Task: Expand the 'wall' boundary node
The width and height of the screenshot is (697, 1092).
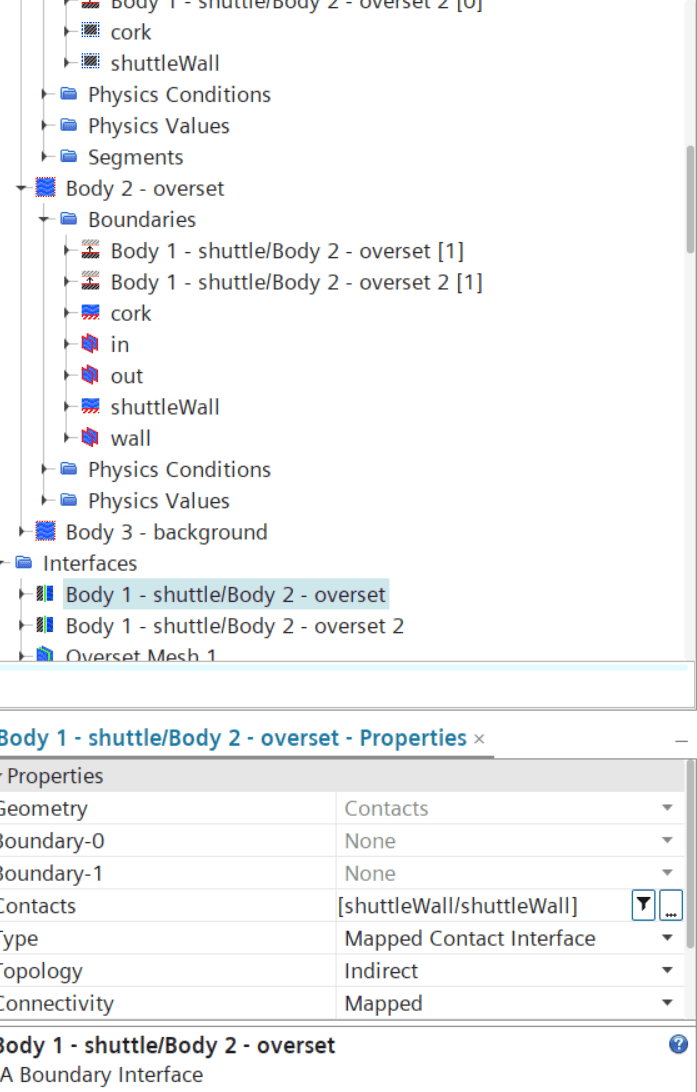Action: [68, 438]
